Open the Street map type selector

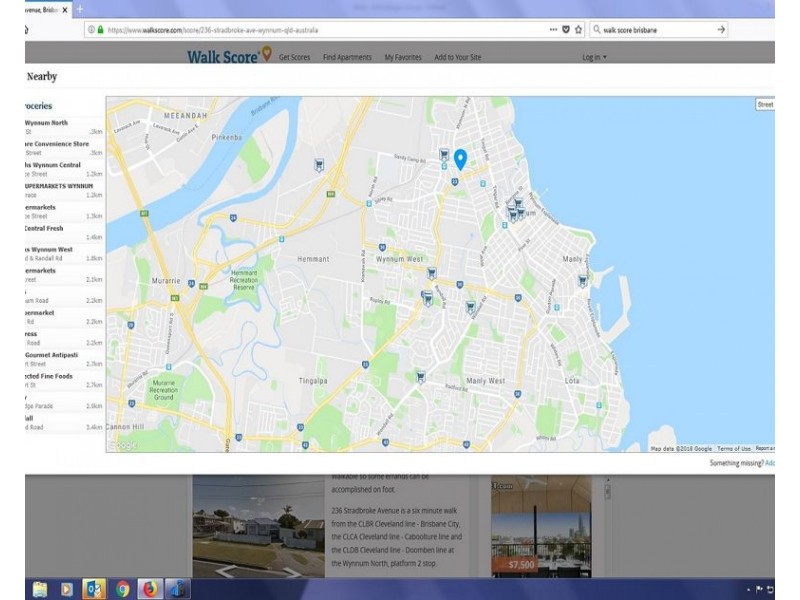tap(764, 104)
